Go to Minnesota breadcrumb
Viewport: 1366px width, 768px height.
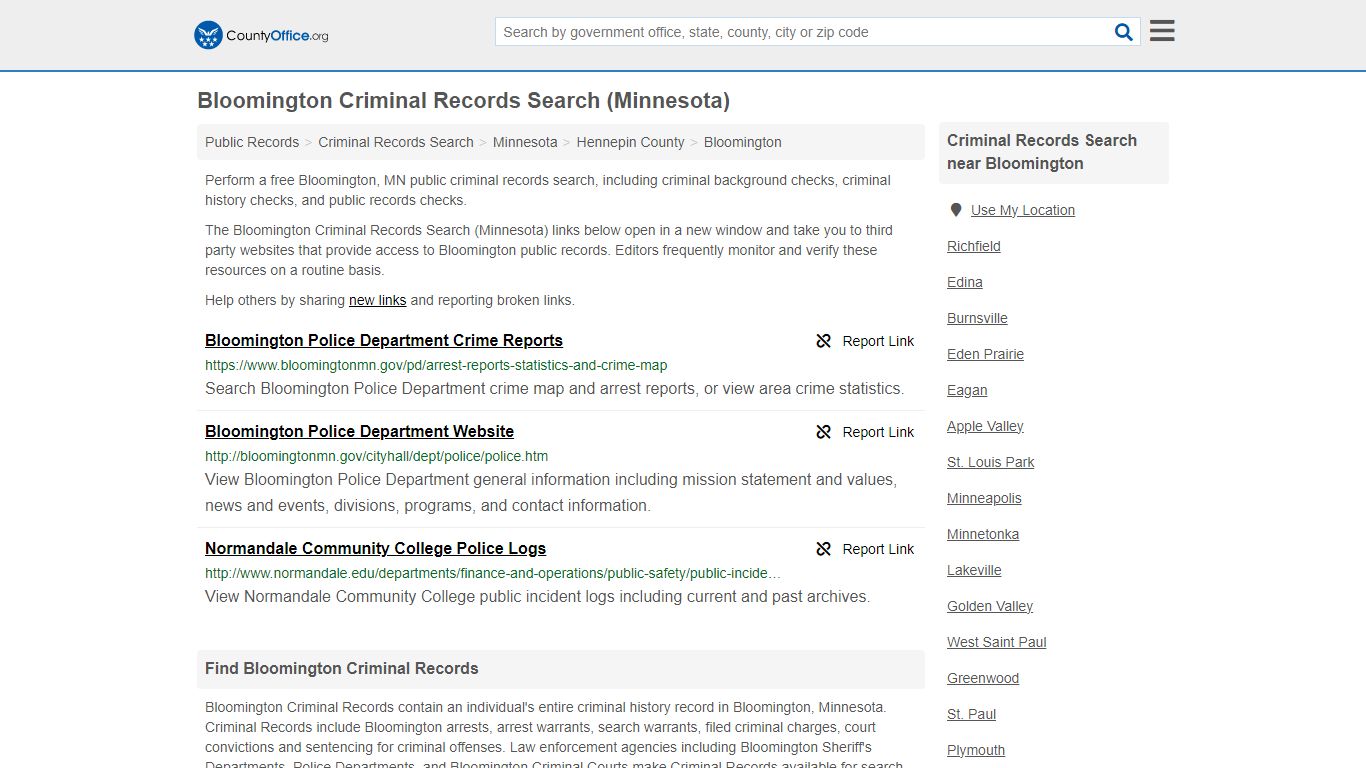point(525,142)
